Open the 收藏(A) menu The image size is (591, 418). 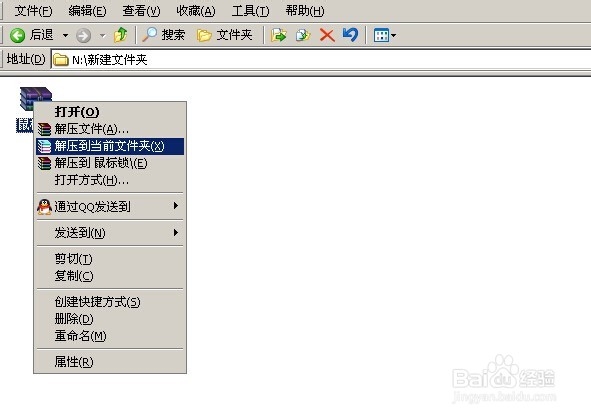tap(196, 11)
